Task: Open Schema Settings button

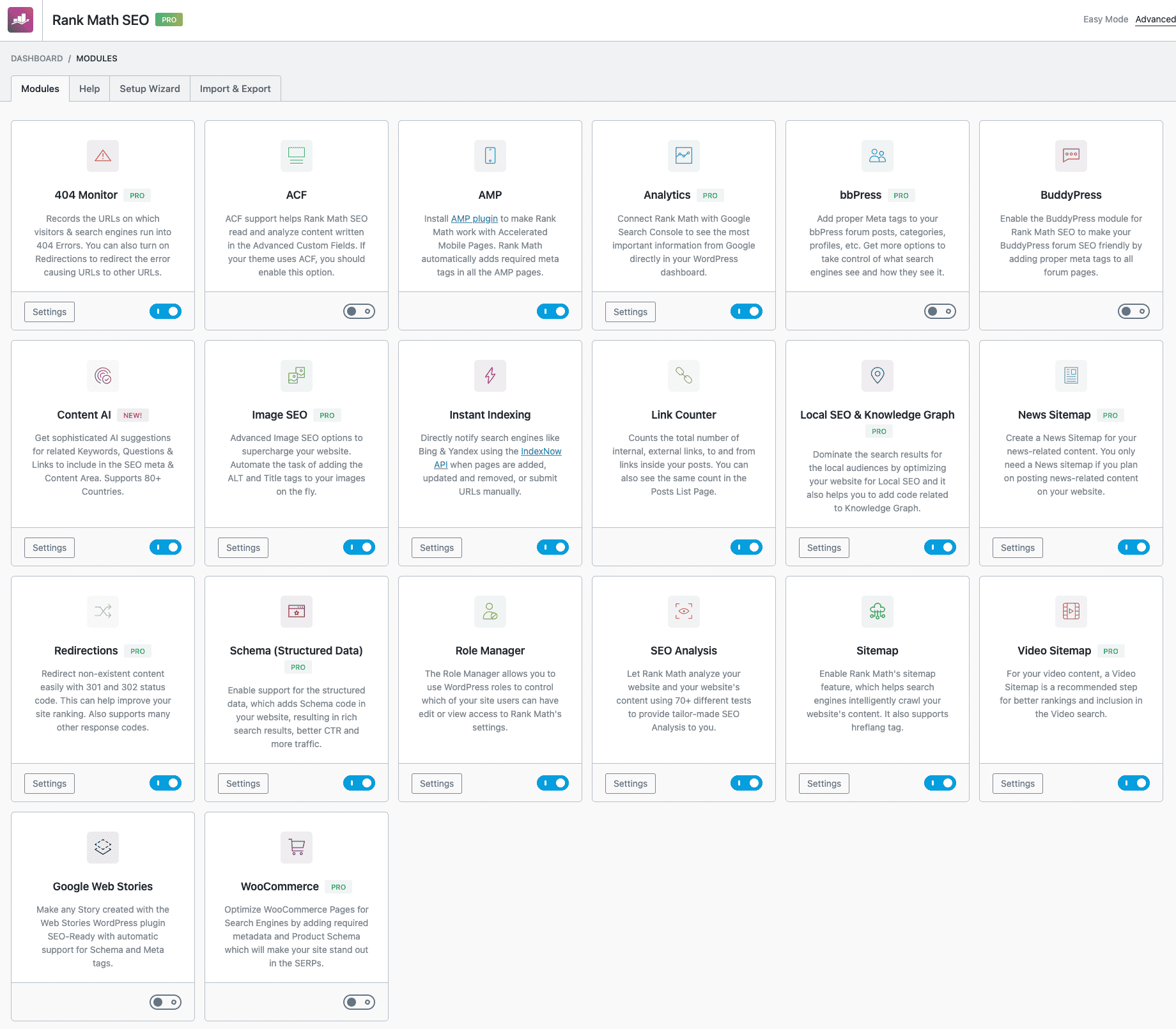Action: (244, 784)
